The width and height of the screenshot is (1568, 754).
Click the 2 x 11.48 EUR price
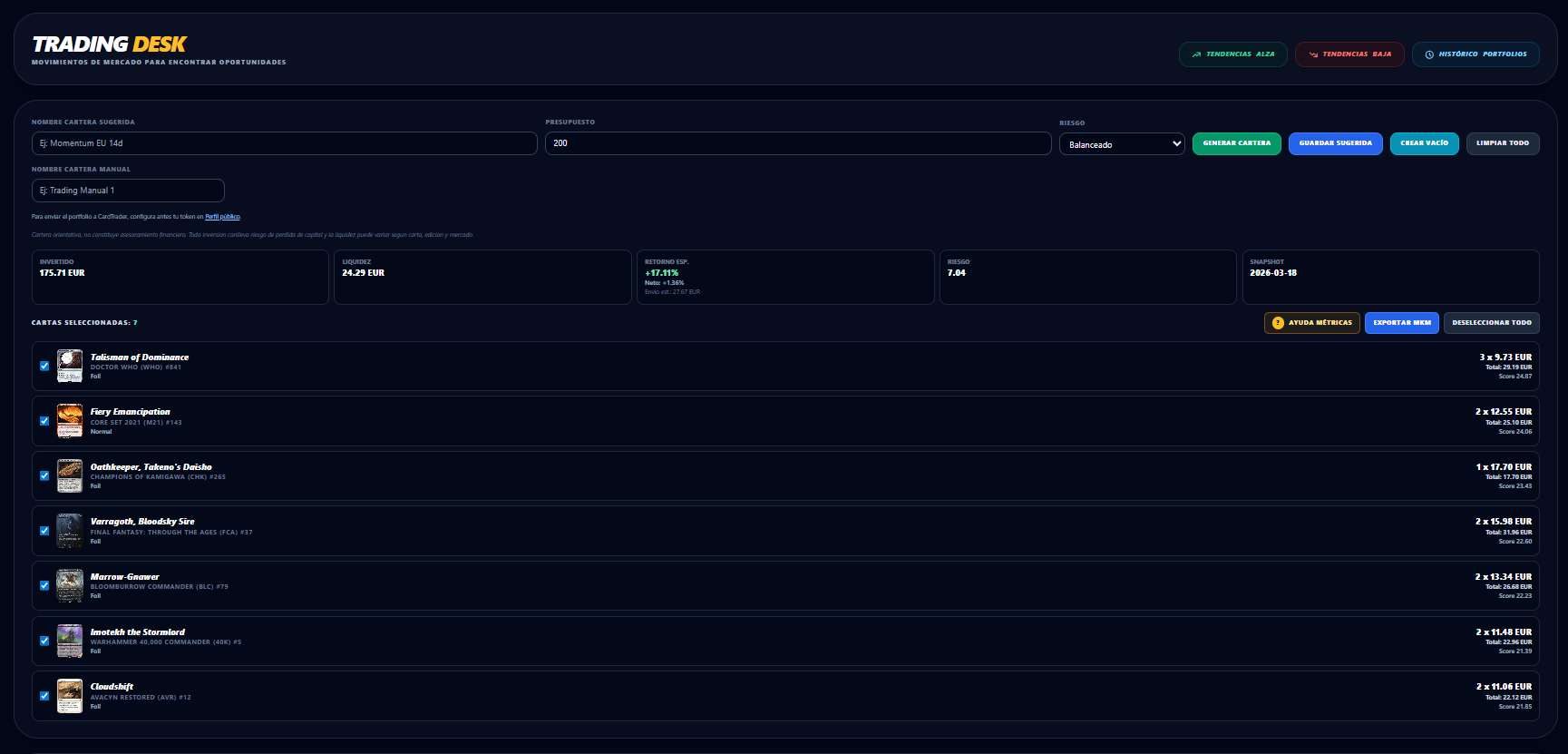point(1504,632)
